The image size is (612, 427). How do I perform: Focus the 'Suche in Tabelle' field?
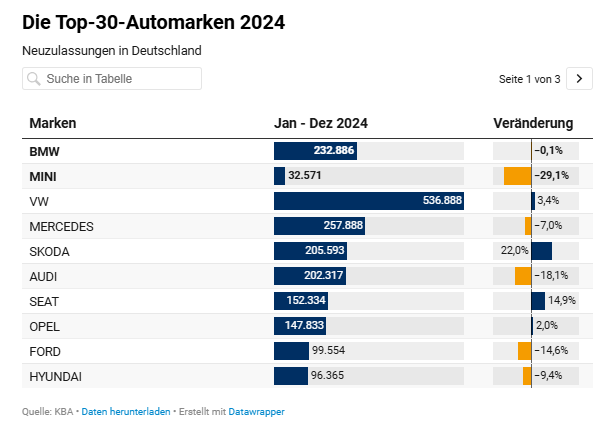(112, 79)
